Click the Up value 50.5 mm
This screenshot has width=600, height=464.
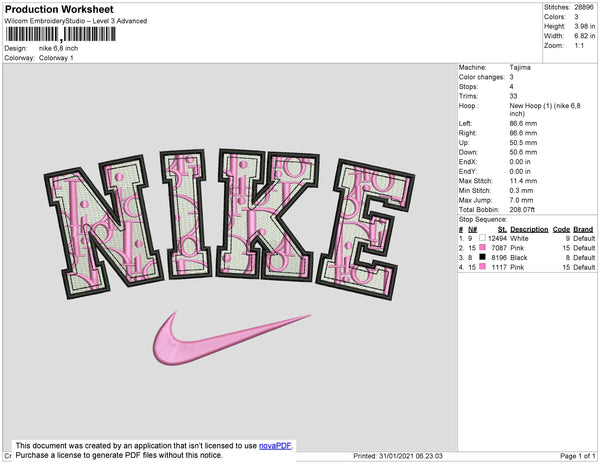point(523,142)
